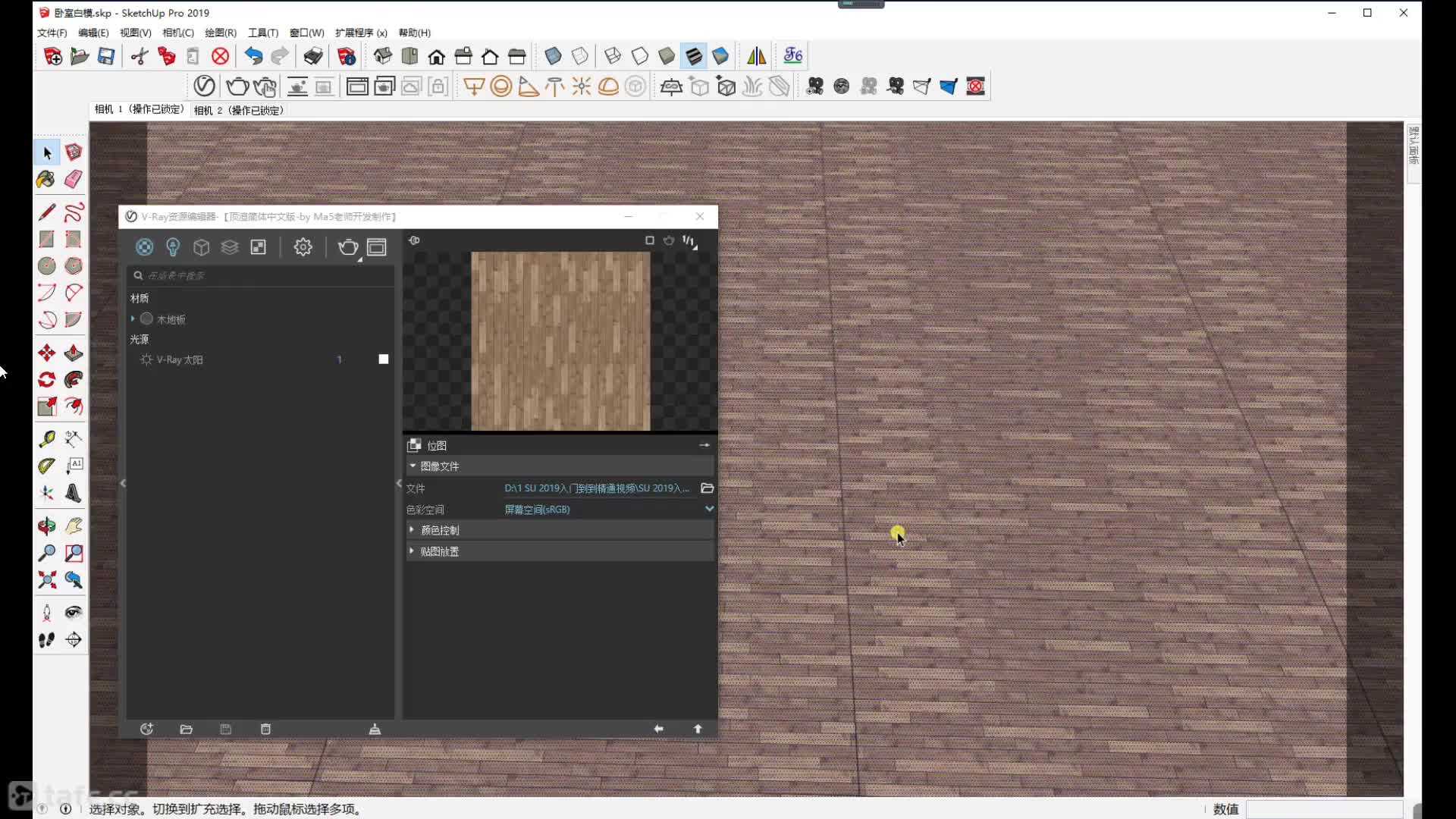The image size is (1456, 819).
Task: Select the Zoom magnifier tool
Action: (x=47, y=553)
